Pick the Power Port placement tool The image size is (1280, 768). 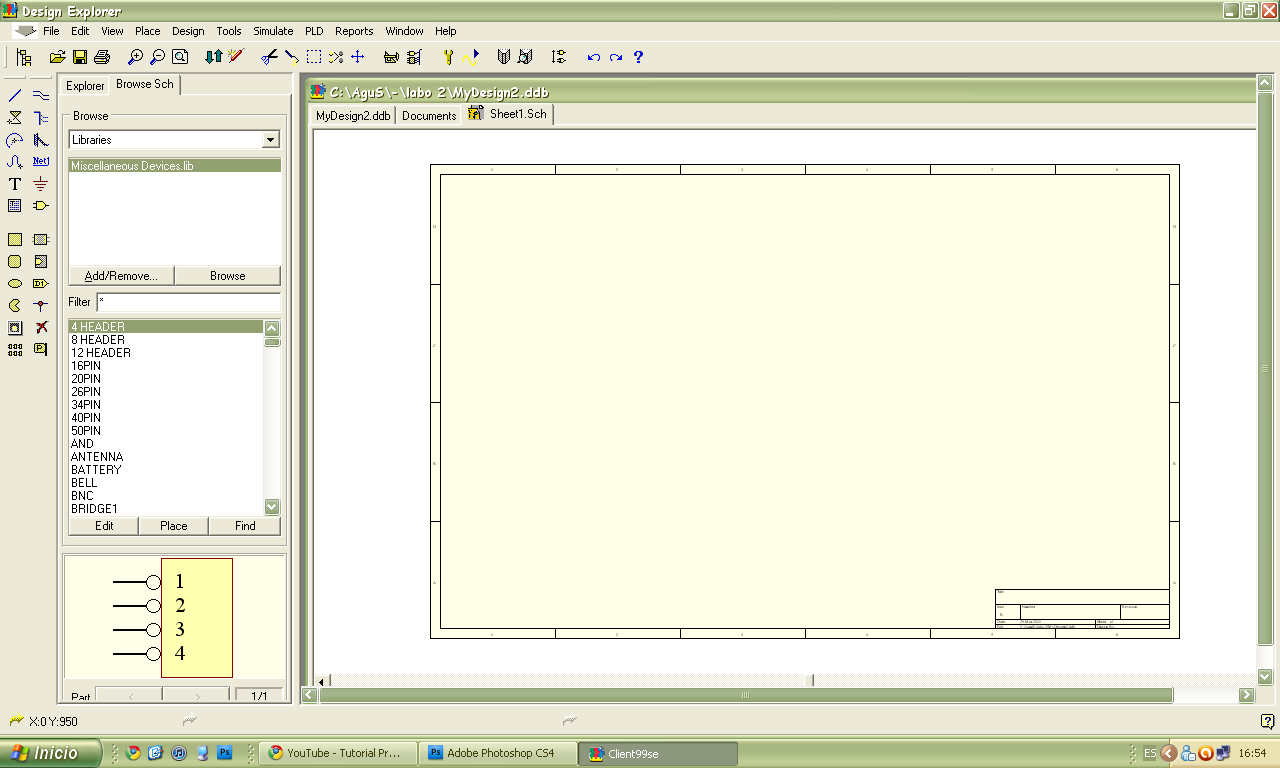41,185
